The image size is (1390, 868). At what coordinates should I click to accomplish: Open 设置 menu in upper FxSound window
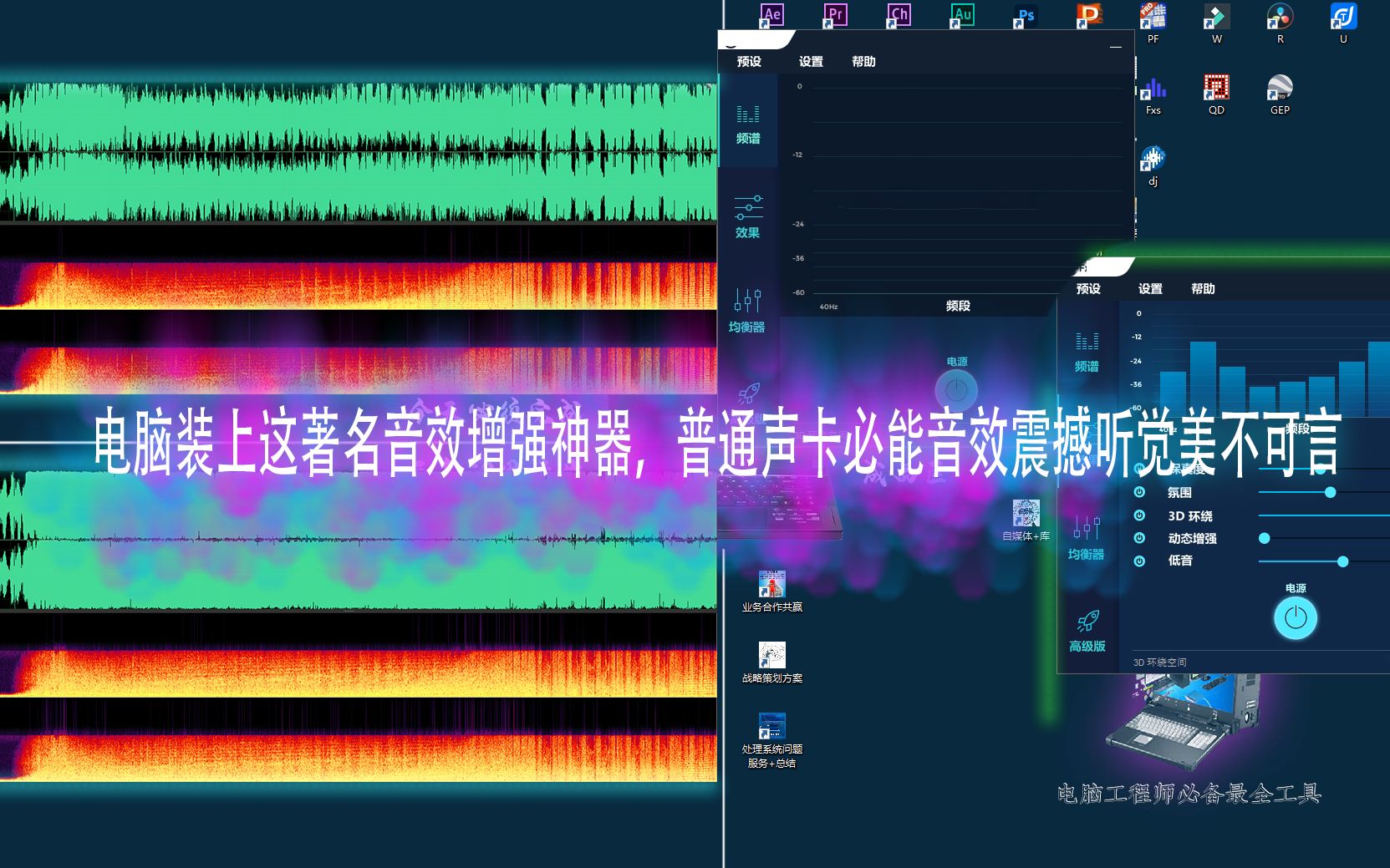[811, 62]
